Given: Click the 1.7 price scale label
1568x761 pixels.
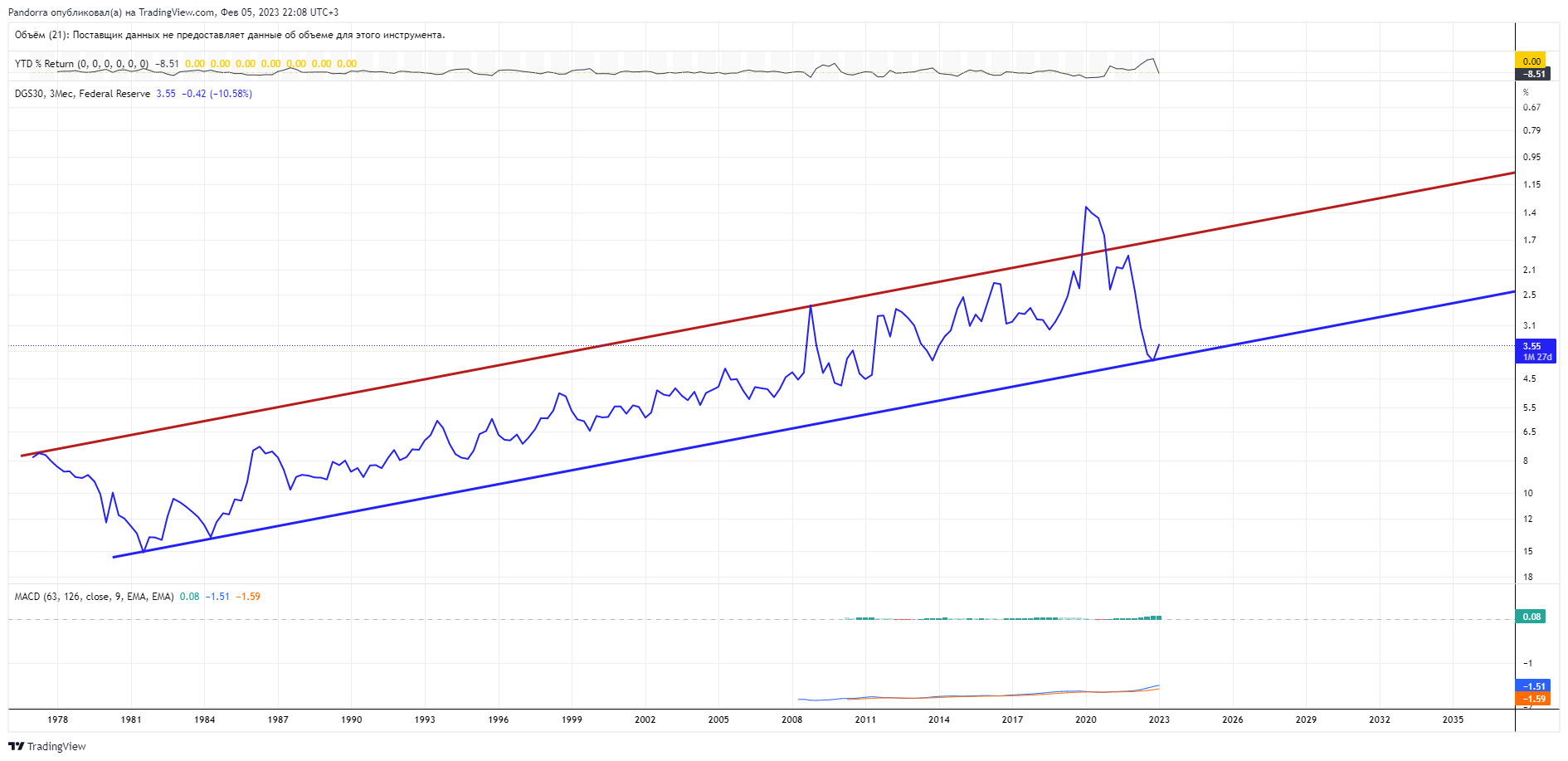Looking at the screenshot, I should pos(1529,240).
